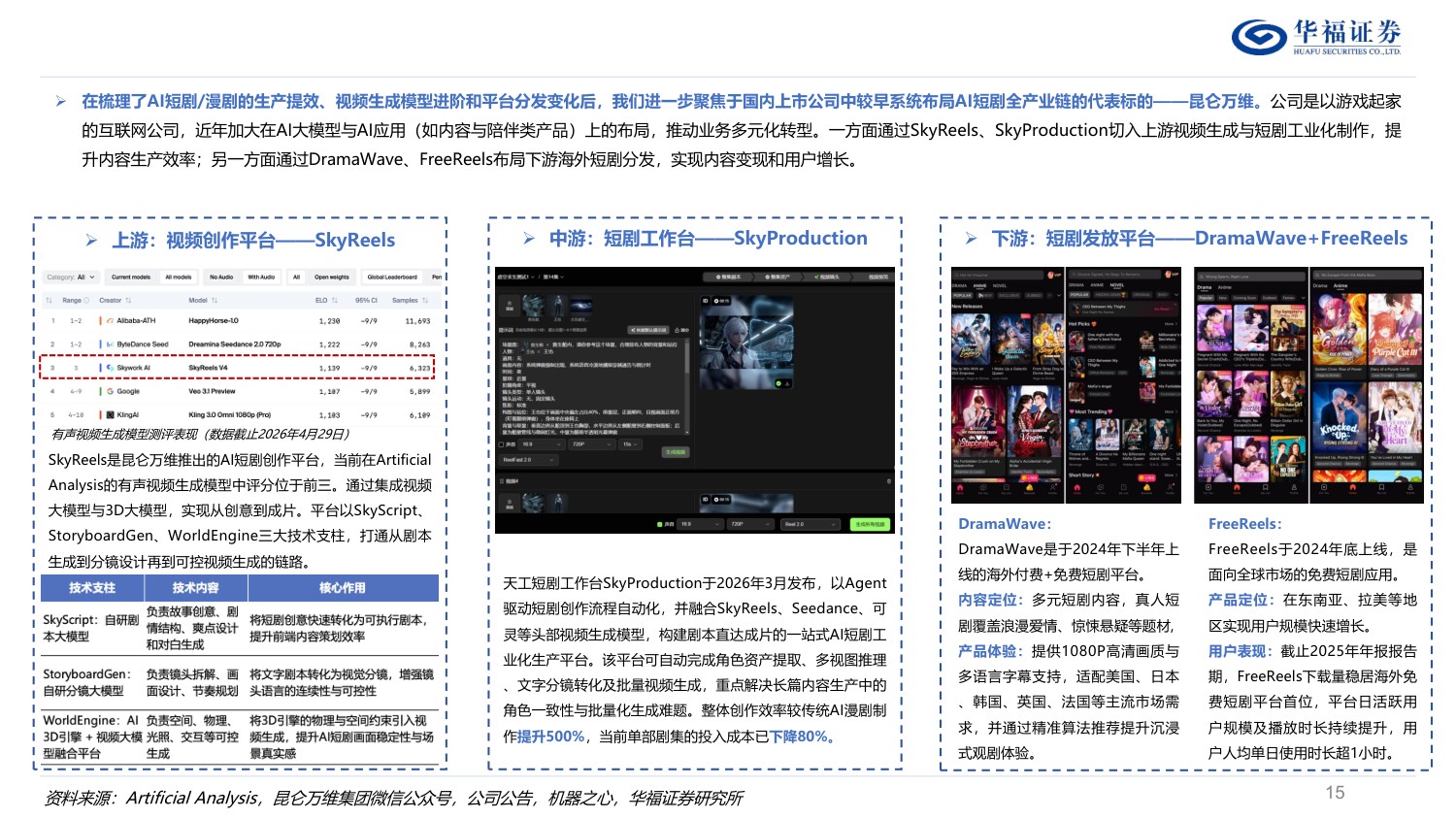Click the Google creator logo

point(110,391)
